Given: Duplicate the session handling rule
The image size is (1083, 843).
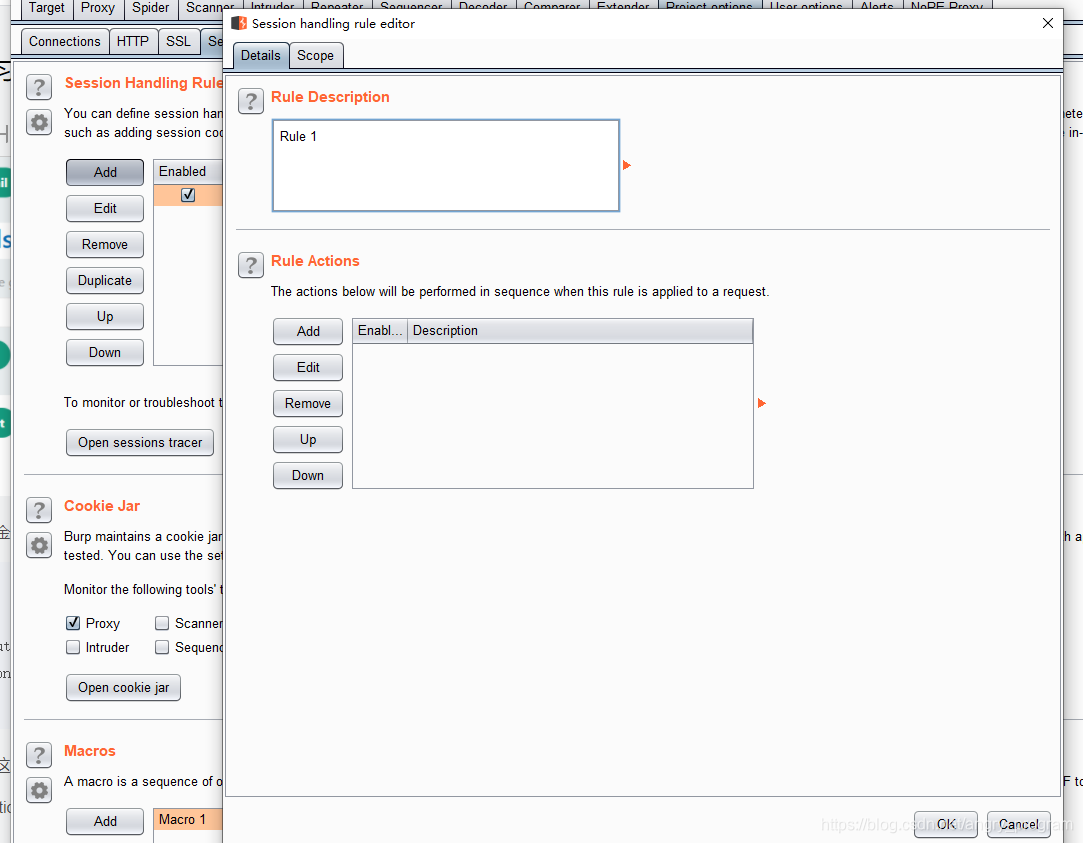Looking at the screenshot, I should pos(105,280).
